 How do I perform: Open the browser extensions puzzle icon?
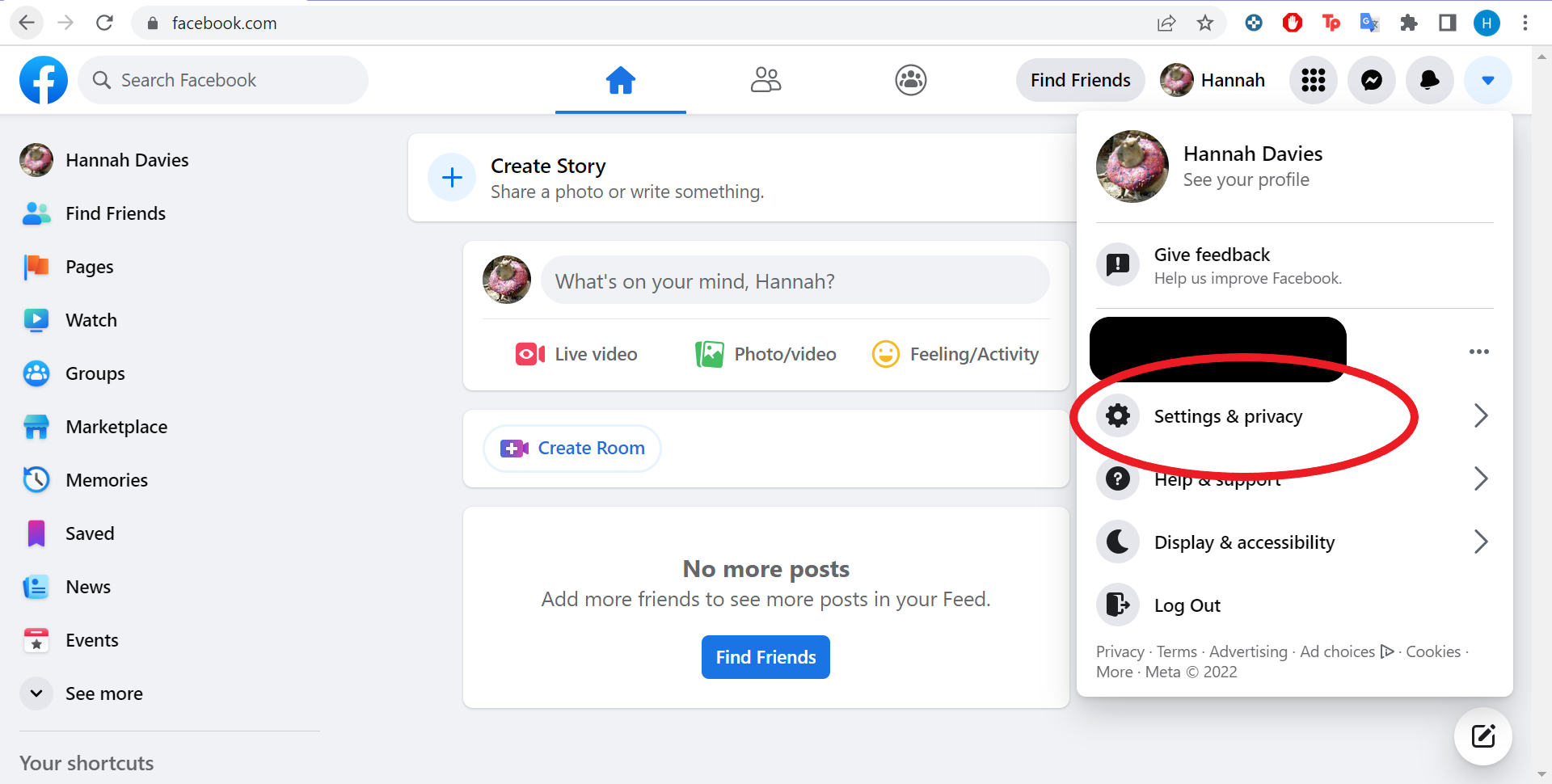(1409, 23)
